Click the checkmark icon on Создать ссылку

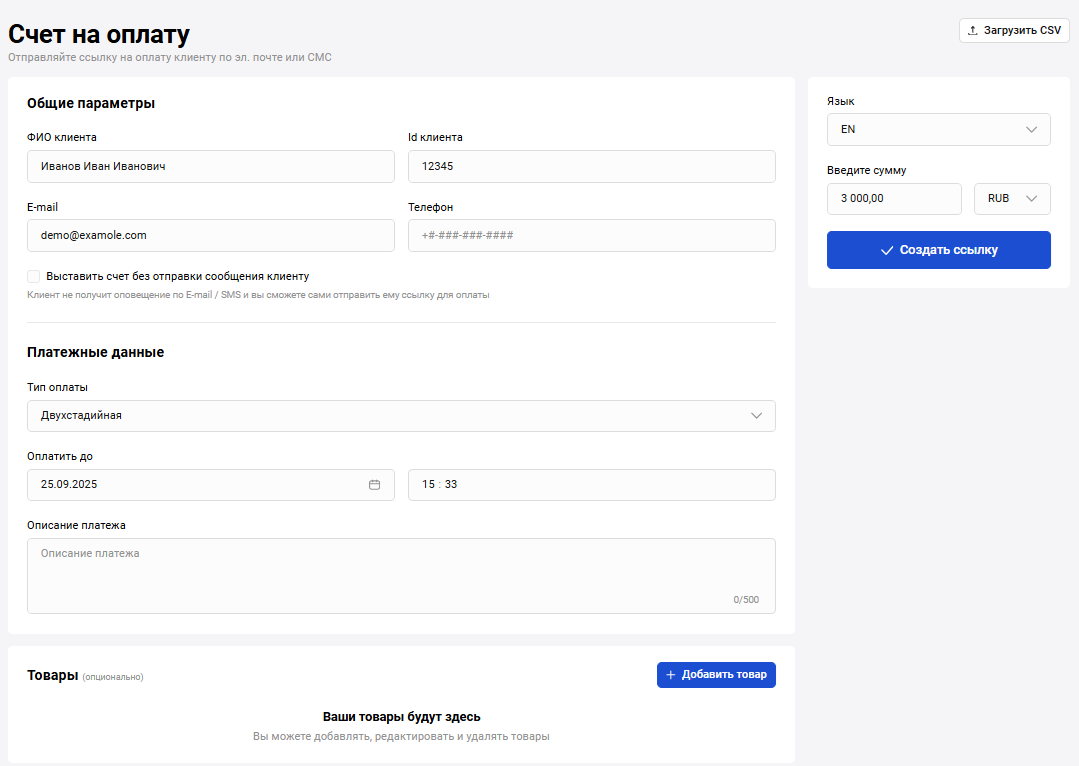(886, 251)
